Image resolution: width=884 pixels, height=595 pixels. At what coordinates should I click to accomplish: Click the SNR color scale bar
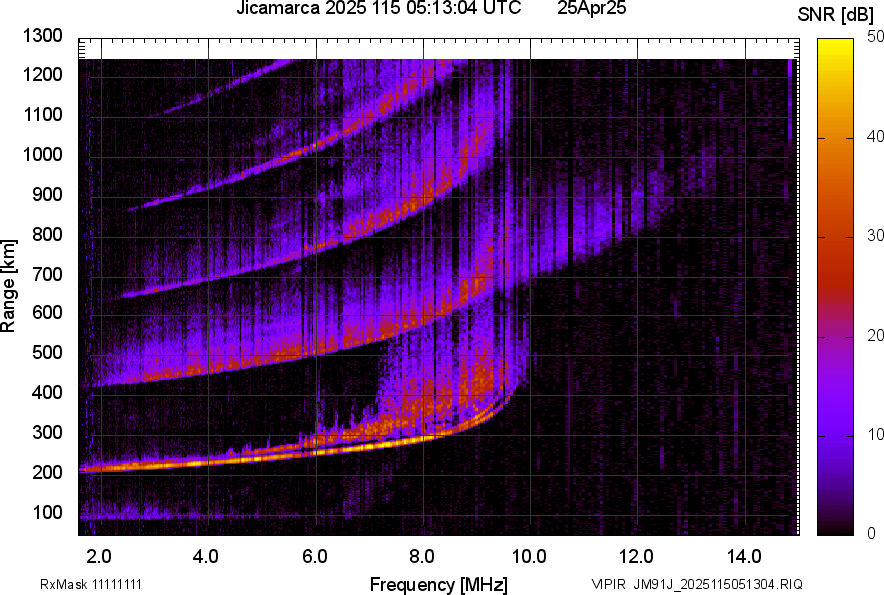[x=836, y=287]
